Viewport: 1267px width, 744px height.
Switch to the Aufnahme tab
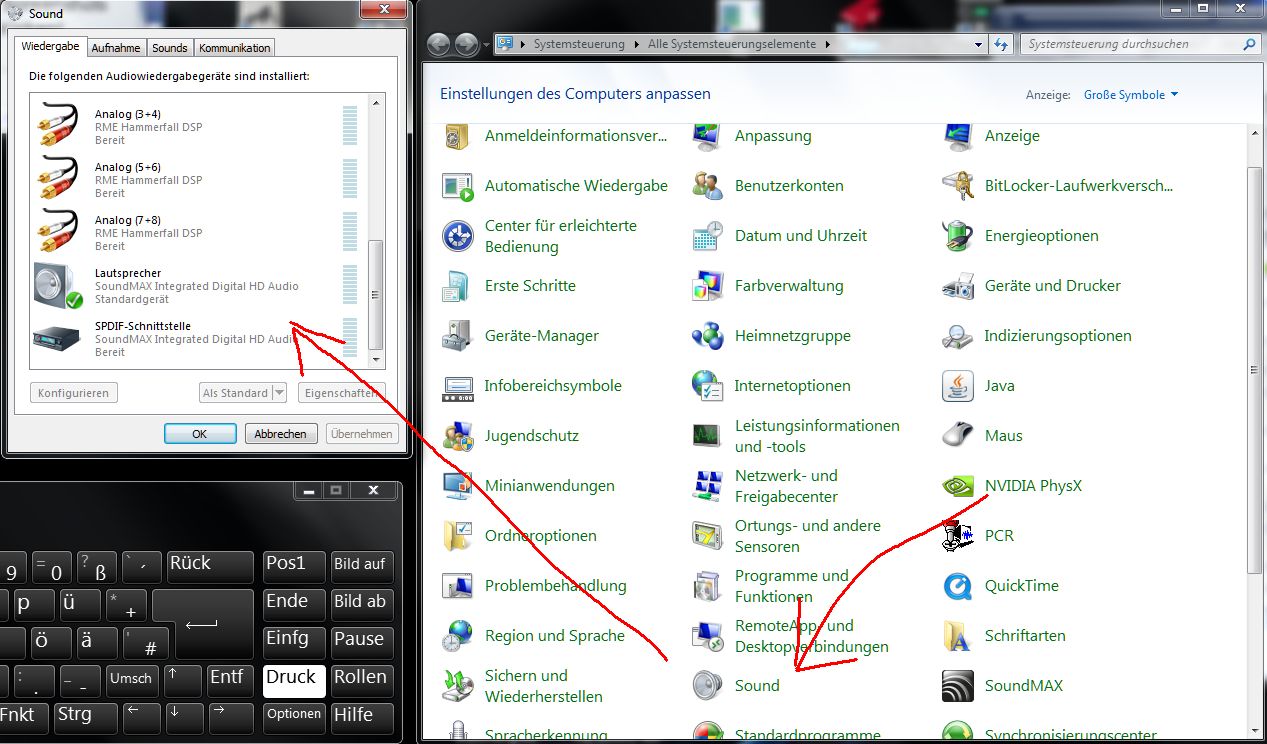tap(117, 48)
